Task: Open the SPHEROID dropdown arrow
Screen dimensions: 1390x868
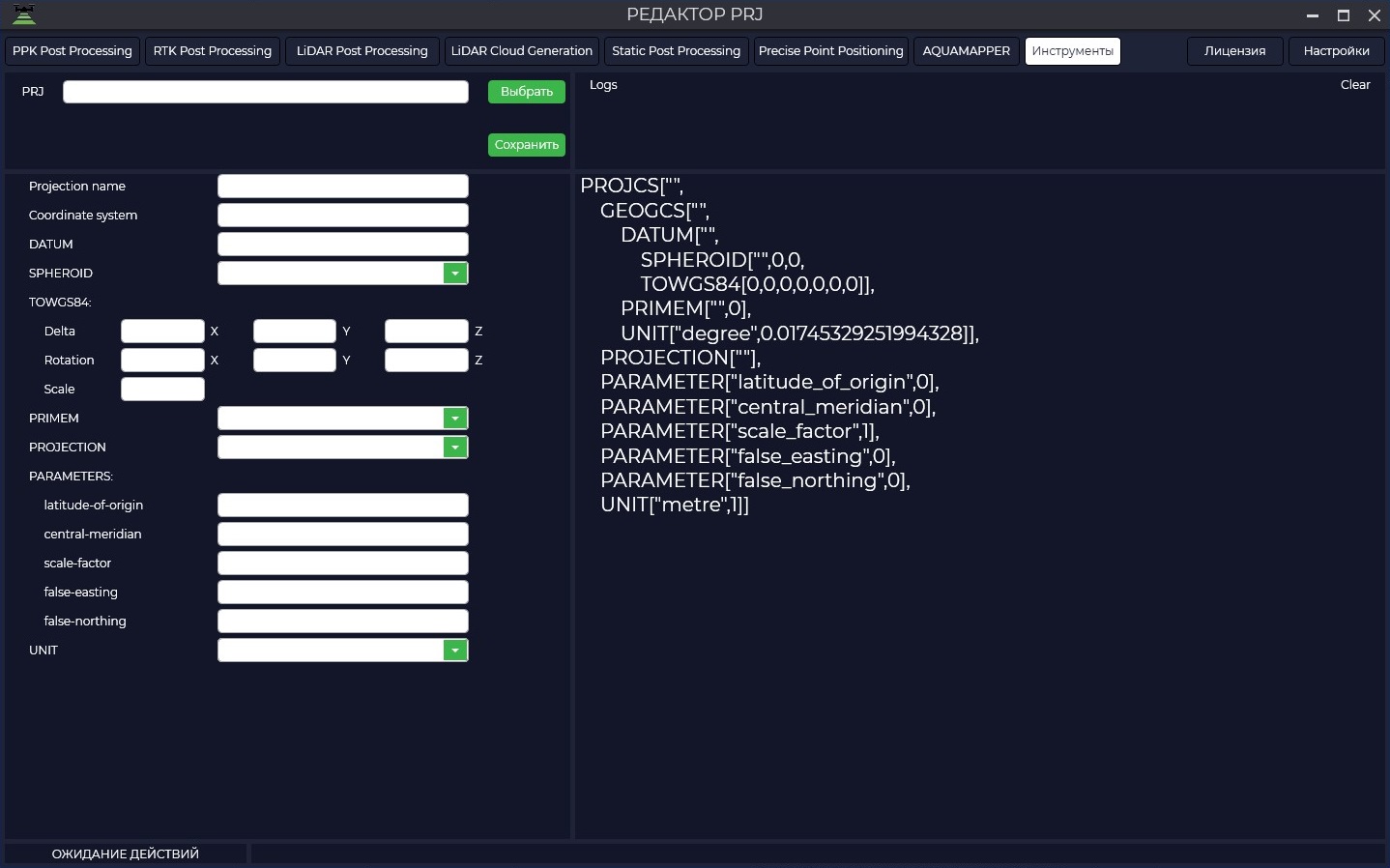Action: [455, 274]
